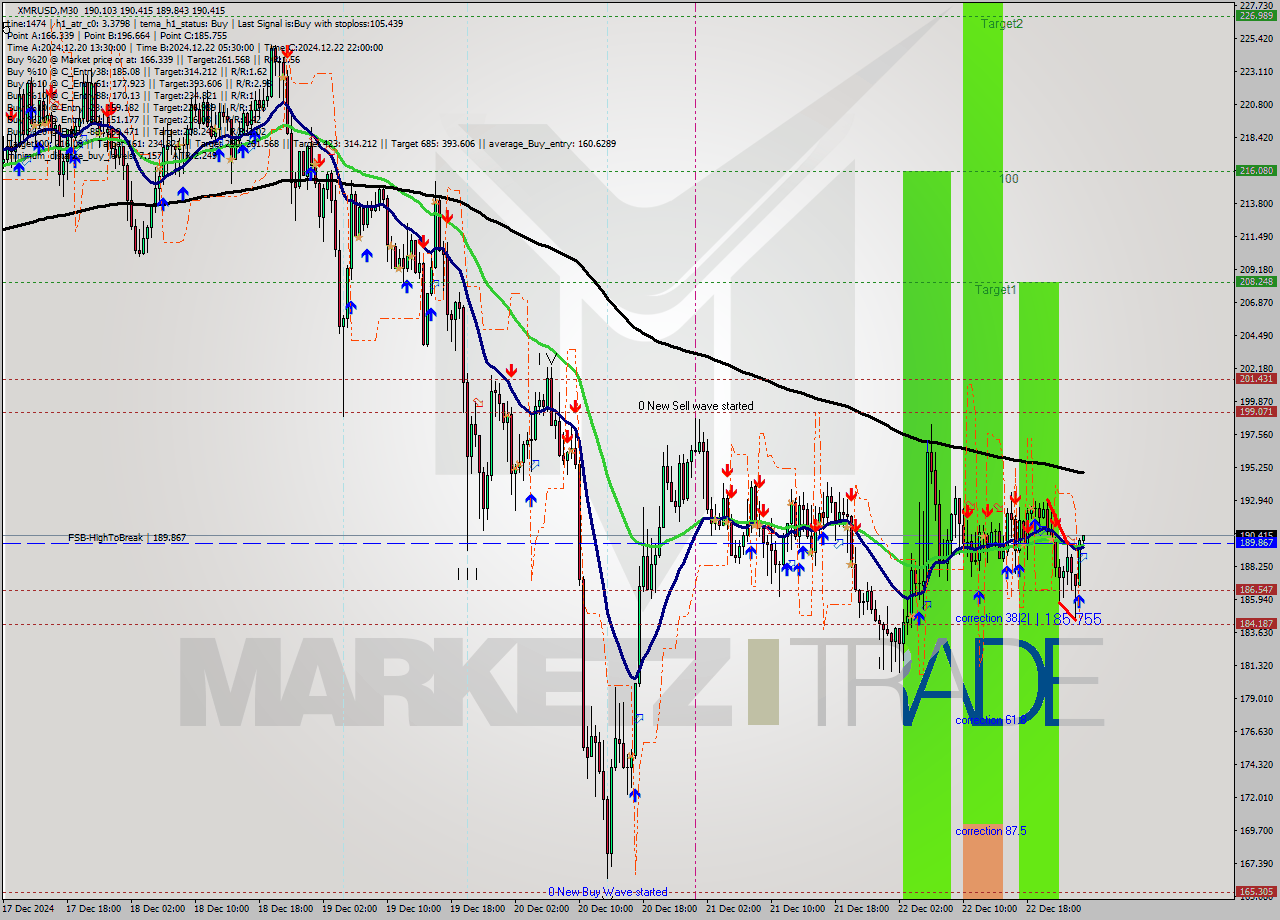Click the 176.630 price axis value
1280x920 pixels.
tap(1256, 732)
